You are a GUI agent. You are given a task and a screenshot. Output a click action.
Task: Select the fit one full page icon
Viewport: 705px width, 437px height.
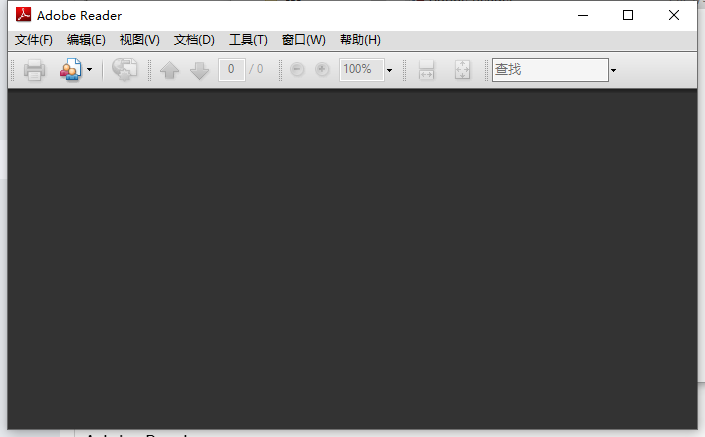pyautogui.click(x=462, y=70)
